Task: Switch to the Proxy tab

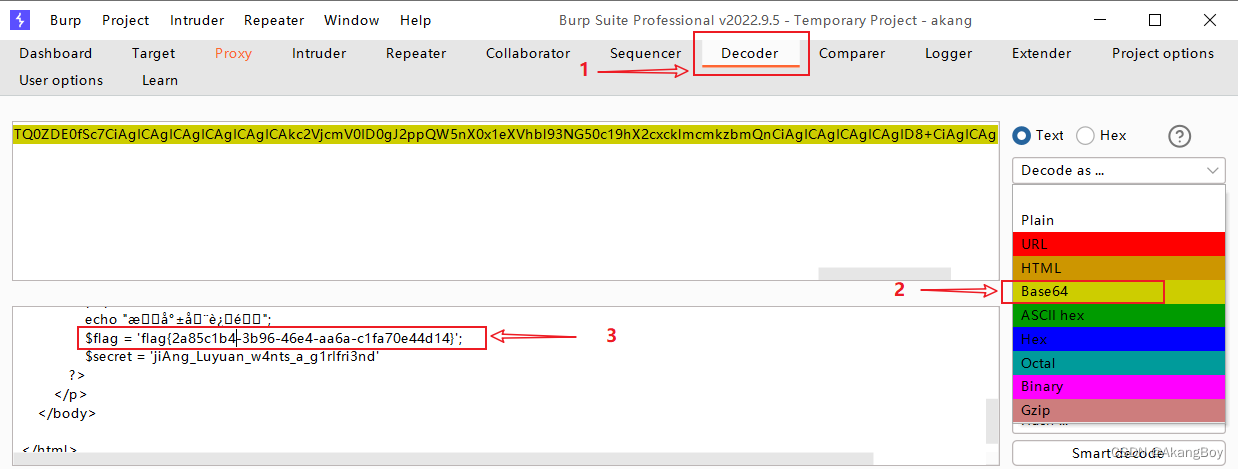Action: (x=233, y=53)
